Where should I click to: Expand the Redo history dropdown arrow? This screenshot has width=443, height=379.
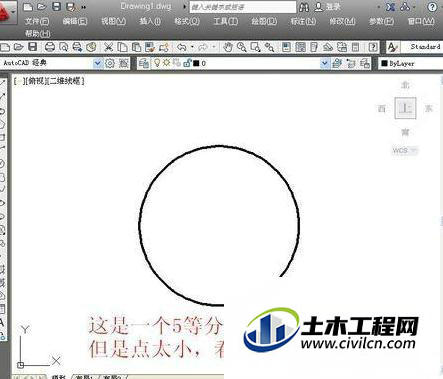(214, 47)
